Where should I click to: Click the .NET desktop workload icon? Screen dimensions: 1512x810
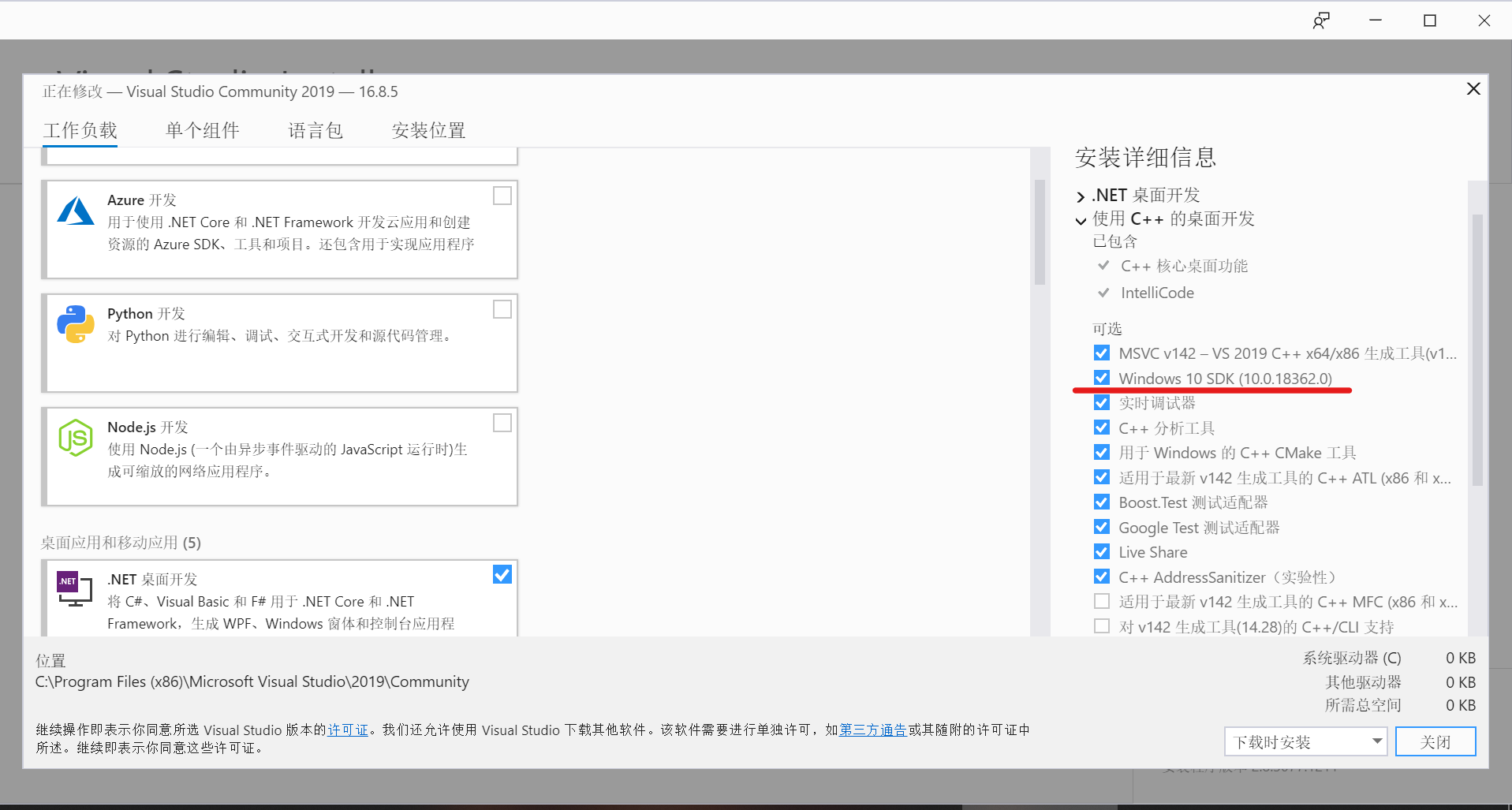75,589
